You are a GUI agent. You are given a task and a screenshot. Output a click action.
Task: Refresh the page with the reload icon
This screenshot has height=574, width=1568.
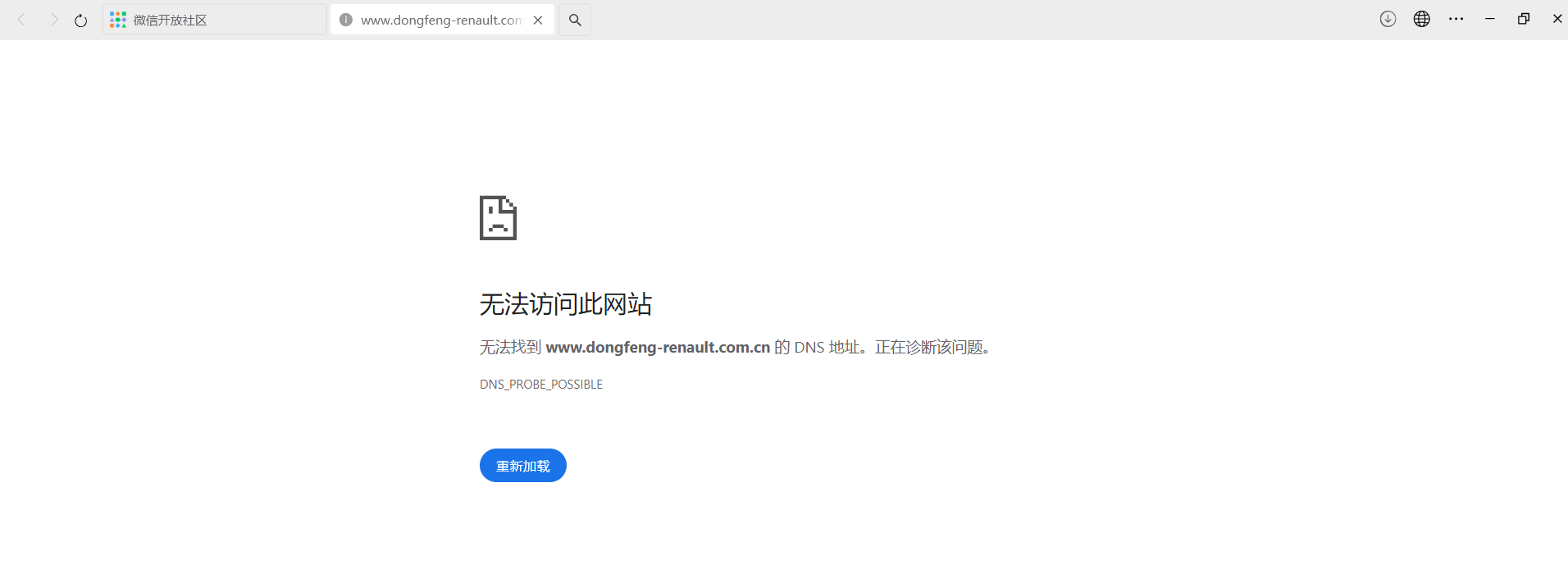click(80, 20)
